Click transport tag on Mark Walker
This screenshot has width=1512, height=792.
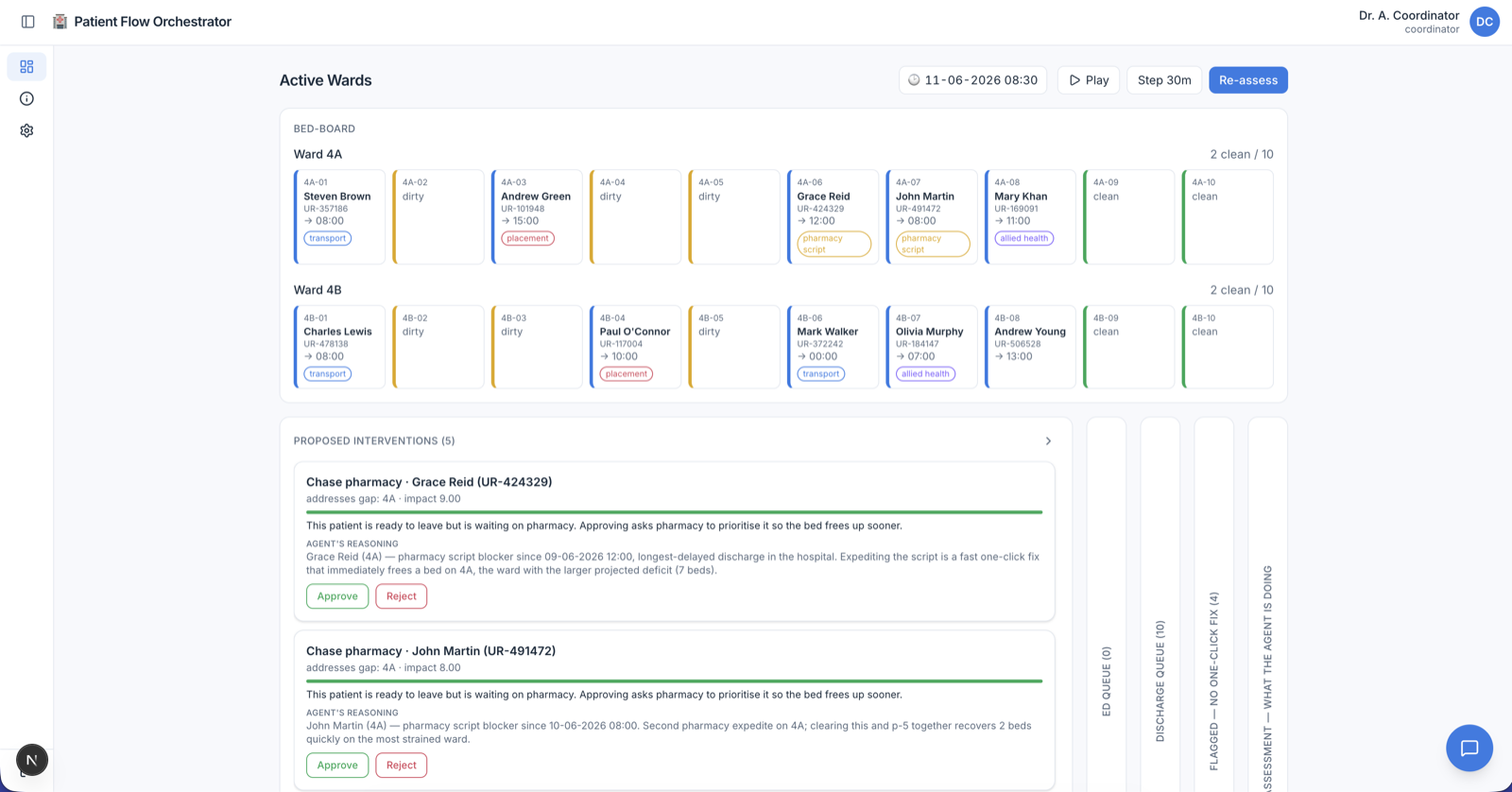click(x=821, y=374)
